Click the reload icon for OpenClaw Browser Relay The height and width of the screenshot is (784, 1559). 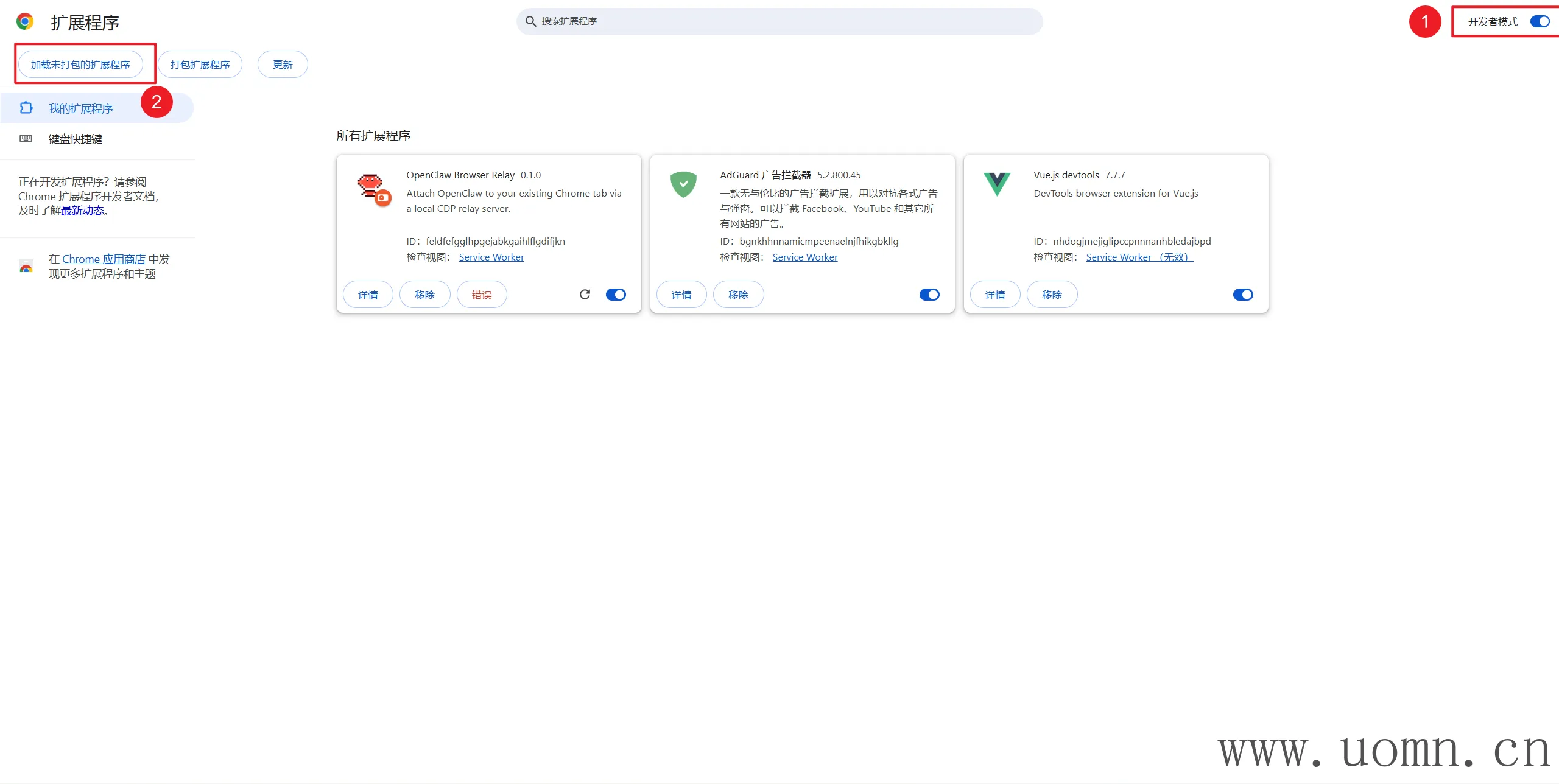[x=585, y=295]
